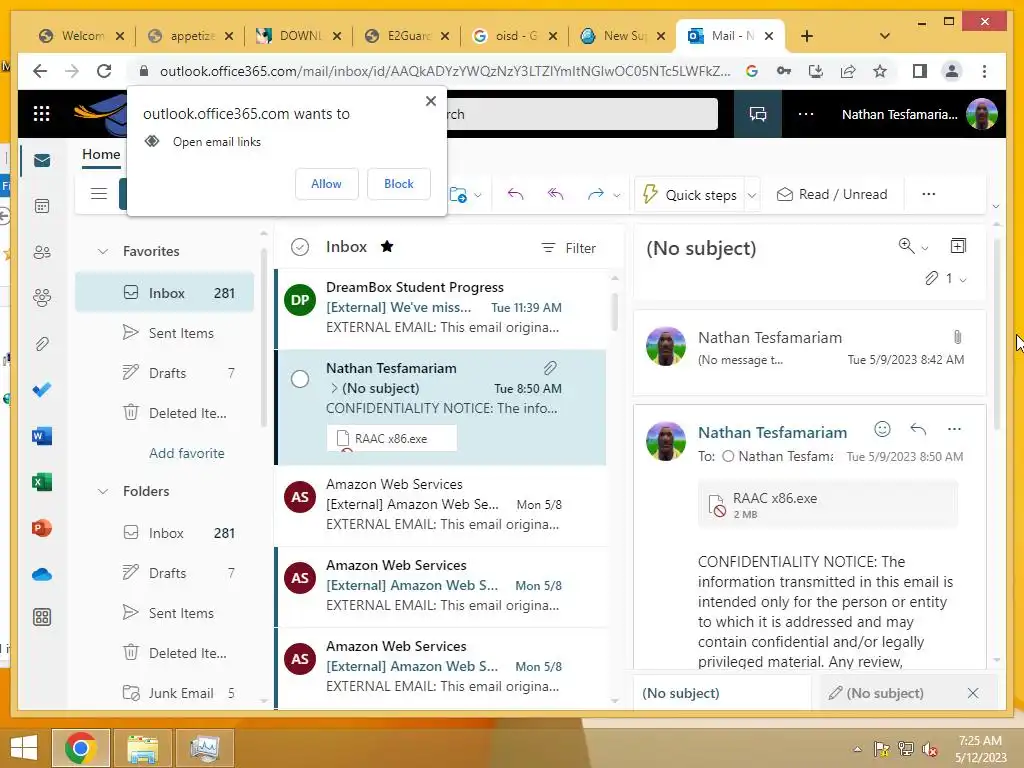This screenshot has height=768, width=1024.
Task: Open the Office app launcher grid
Action: [x=41, y=114]
